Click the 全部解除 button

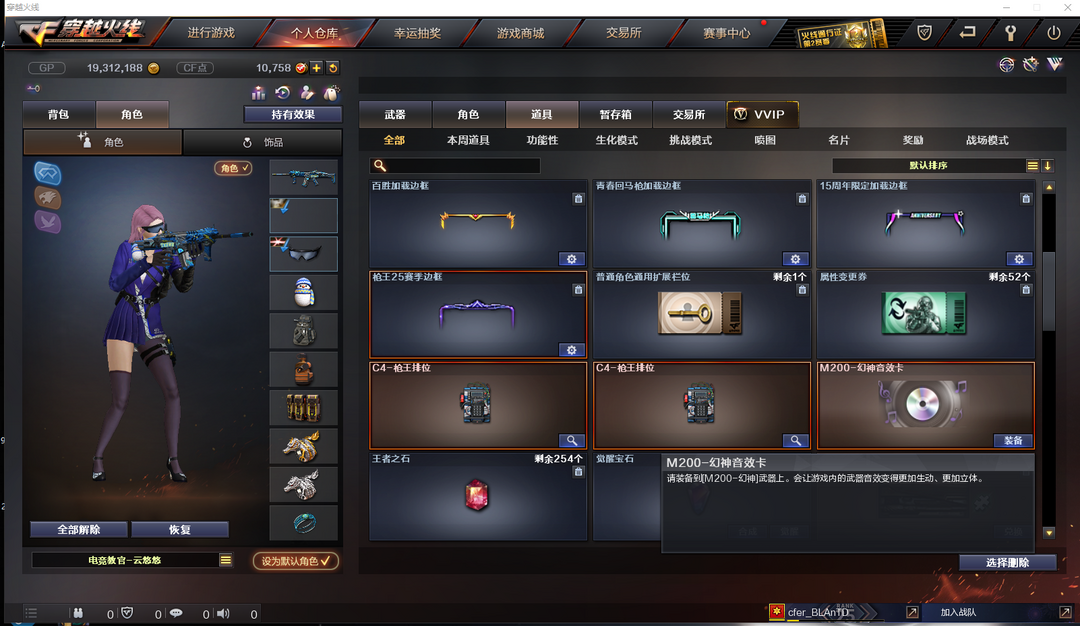coord(79,529)
